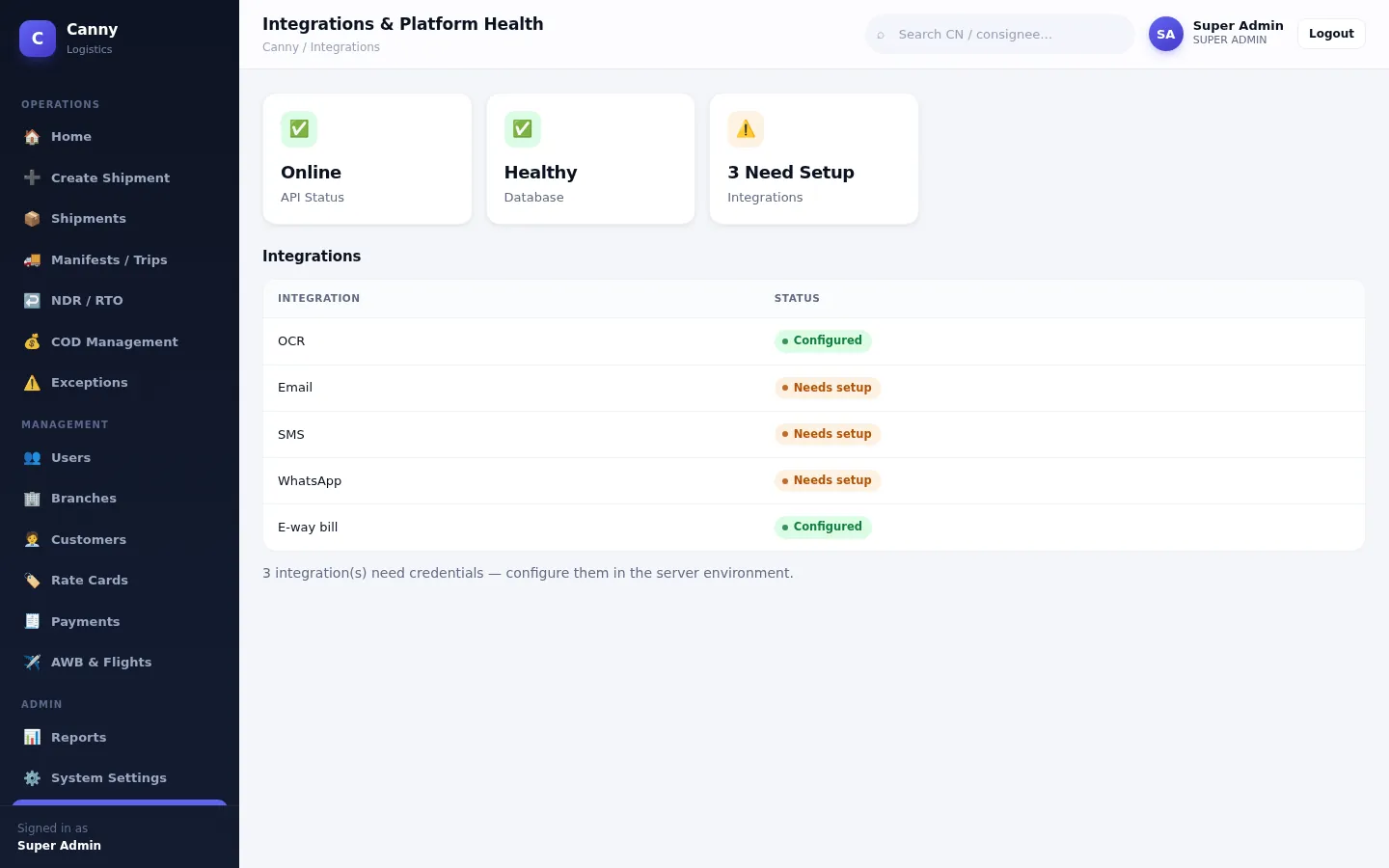Go to Create Shipment page
The image size is (1389, 868).
click(120, 177)
